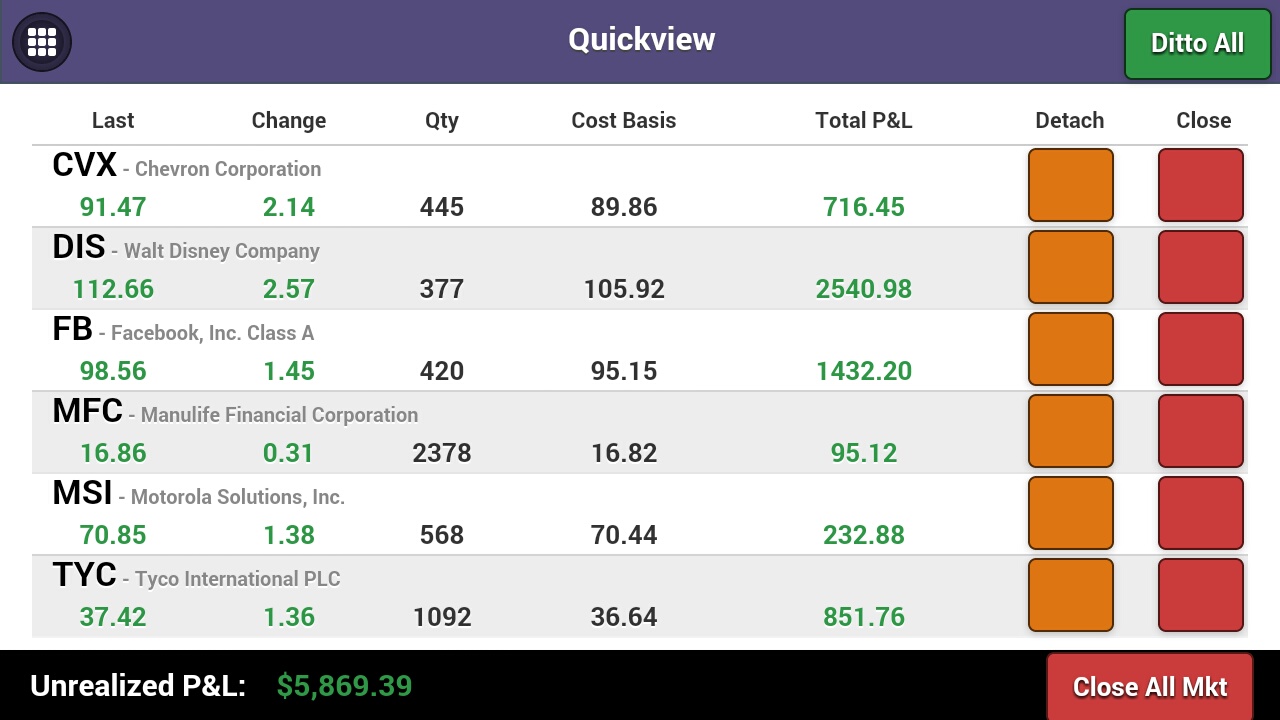Select the Cost Basis column header
The height and width of the screenshot is (720, 1280).
[x=623, y=120]
